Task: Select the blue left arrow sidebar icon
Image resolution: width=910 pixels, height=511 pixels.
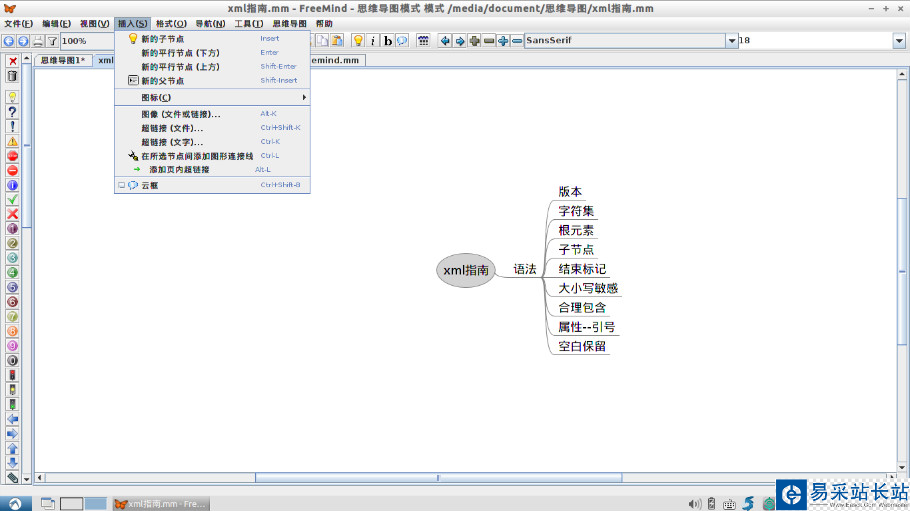Action: coord(12,419)
